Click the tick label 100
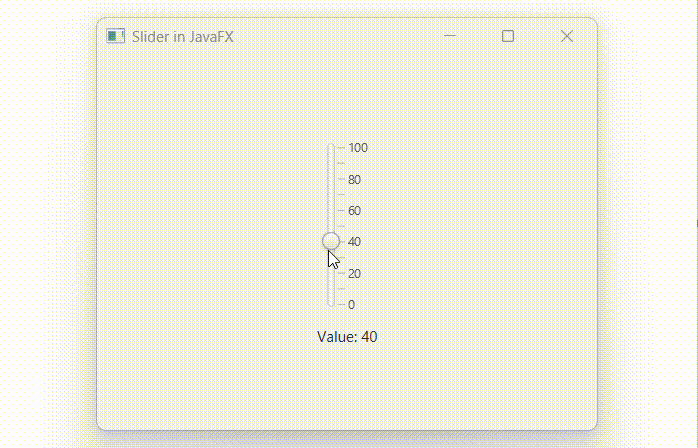Image resolution: width=698 pixels, height=448 pixels. 358,148
